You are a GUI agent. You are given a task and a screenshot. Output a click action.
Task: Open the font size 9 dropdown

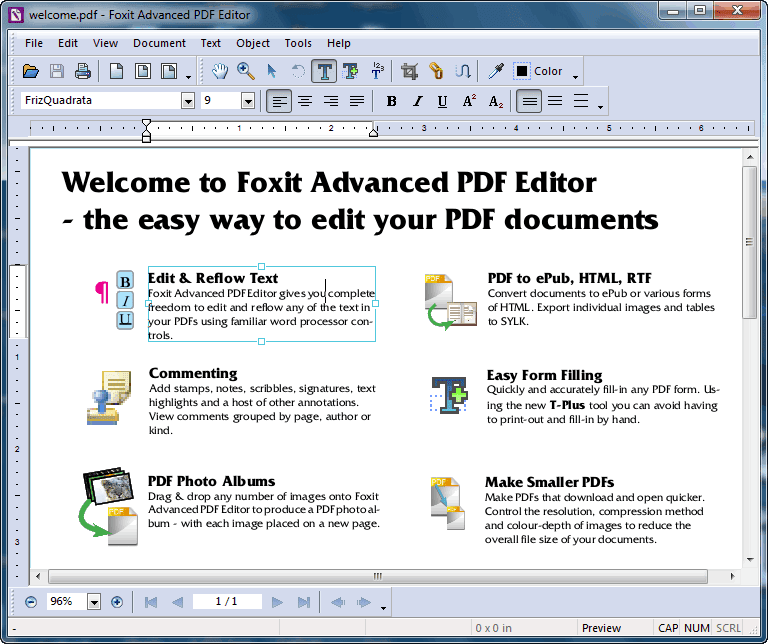point(248,101)
